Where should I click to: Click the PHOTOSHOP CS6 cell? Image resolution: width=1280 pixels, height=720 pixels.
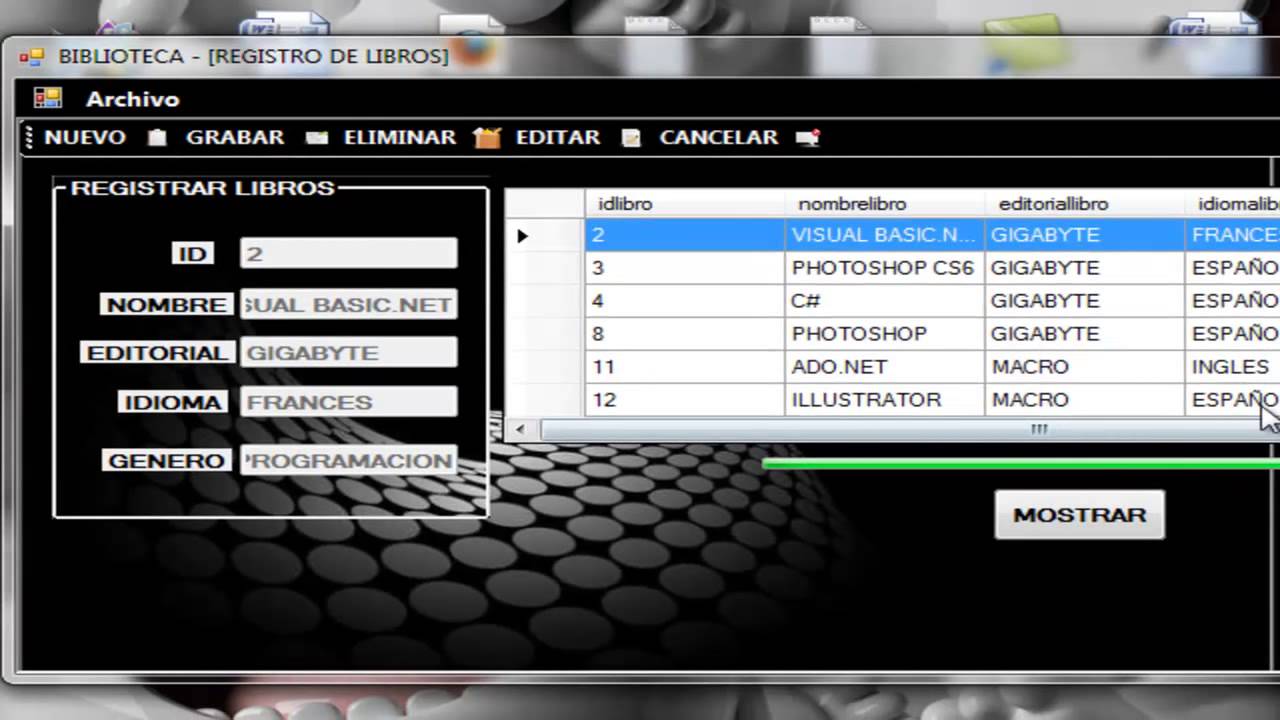[x=885, y=268]
